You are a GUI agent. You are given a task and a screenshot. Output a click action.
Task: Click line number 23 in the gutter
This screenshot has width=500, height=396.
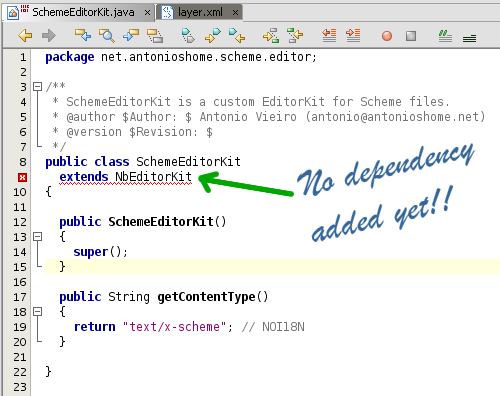(20, 387)
